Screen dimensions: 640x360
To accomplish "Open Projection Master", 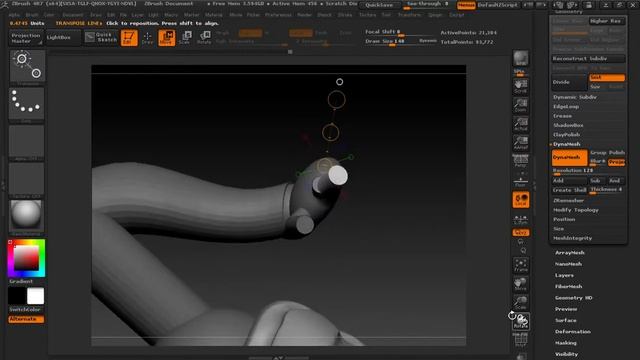I will [x=26, y=38].
